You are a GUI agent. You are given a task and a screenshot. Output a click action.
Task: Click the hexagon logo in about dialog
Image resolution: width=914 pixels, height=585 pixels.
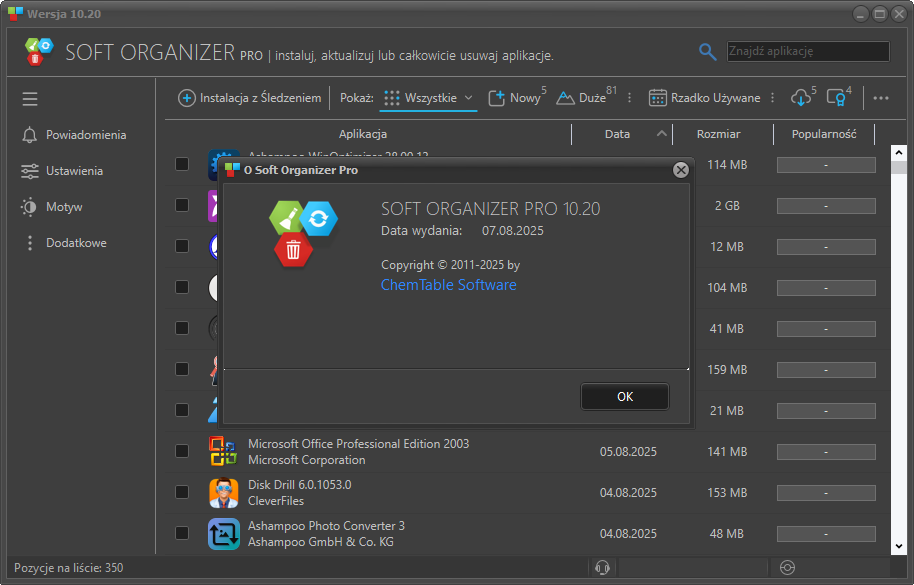pos(303,234)
